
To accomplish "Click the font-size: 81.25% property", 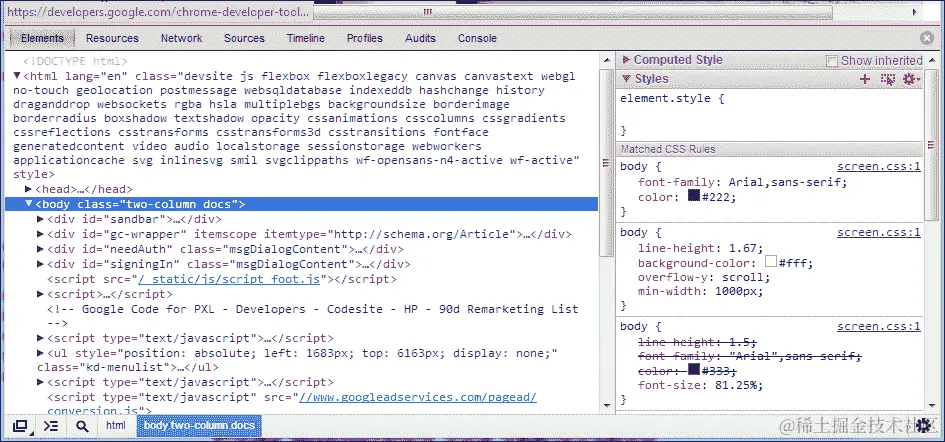I will (700, 386).
